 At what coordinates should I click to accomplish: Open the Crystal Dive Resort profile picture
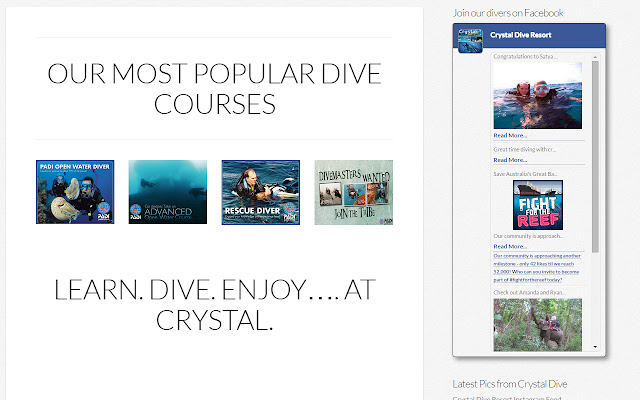pos(470,40)
